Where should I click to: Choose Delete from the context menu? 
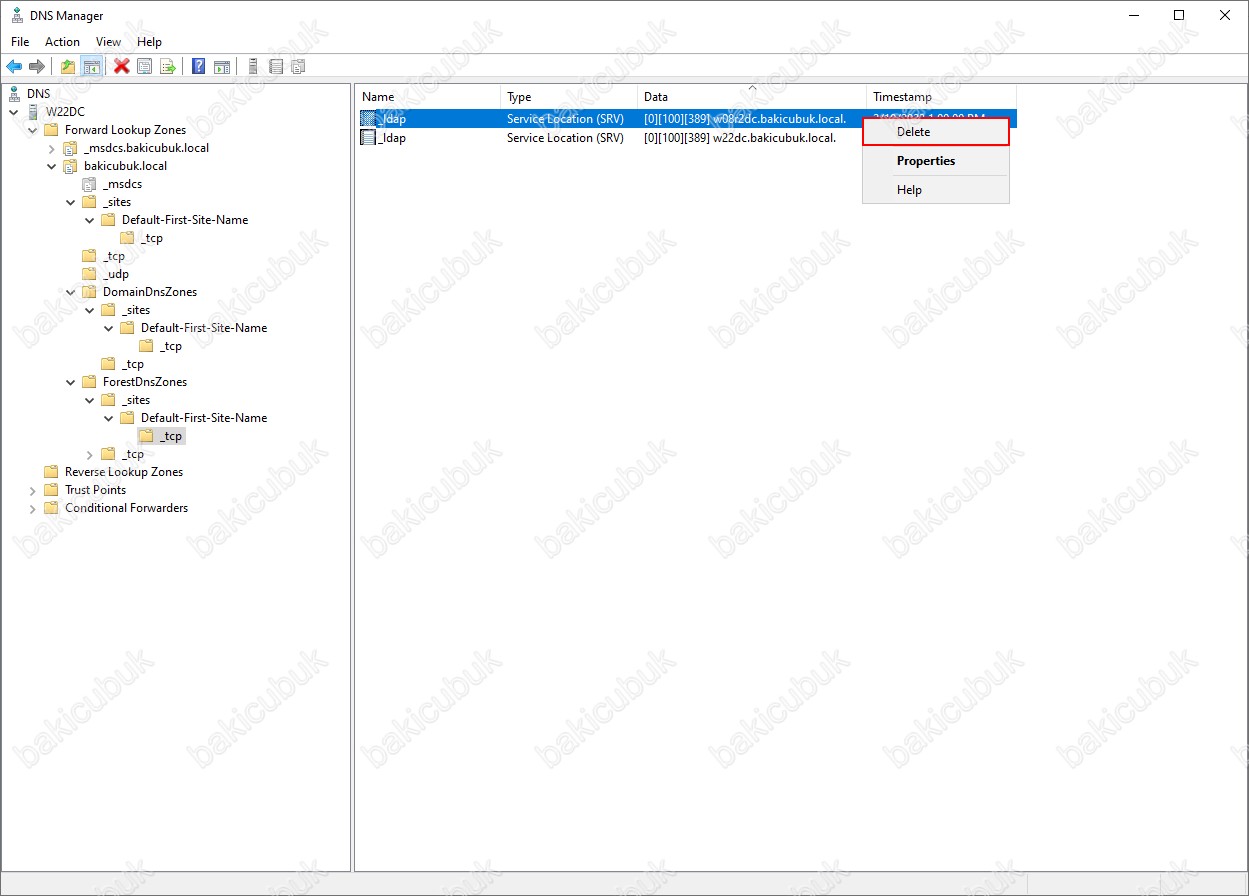pyautogui.click(x=936, y=132)
